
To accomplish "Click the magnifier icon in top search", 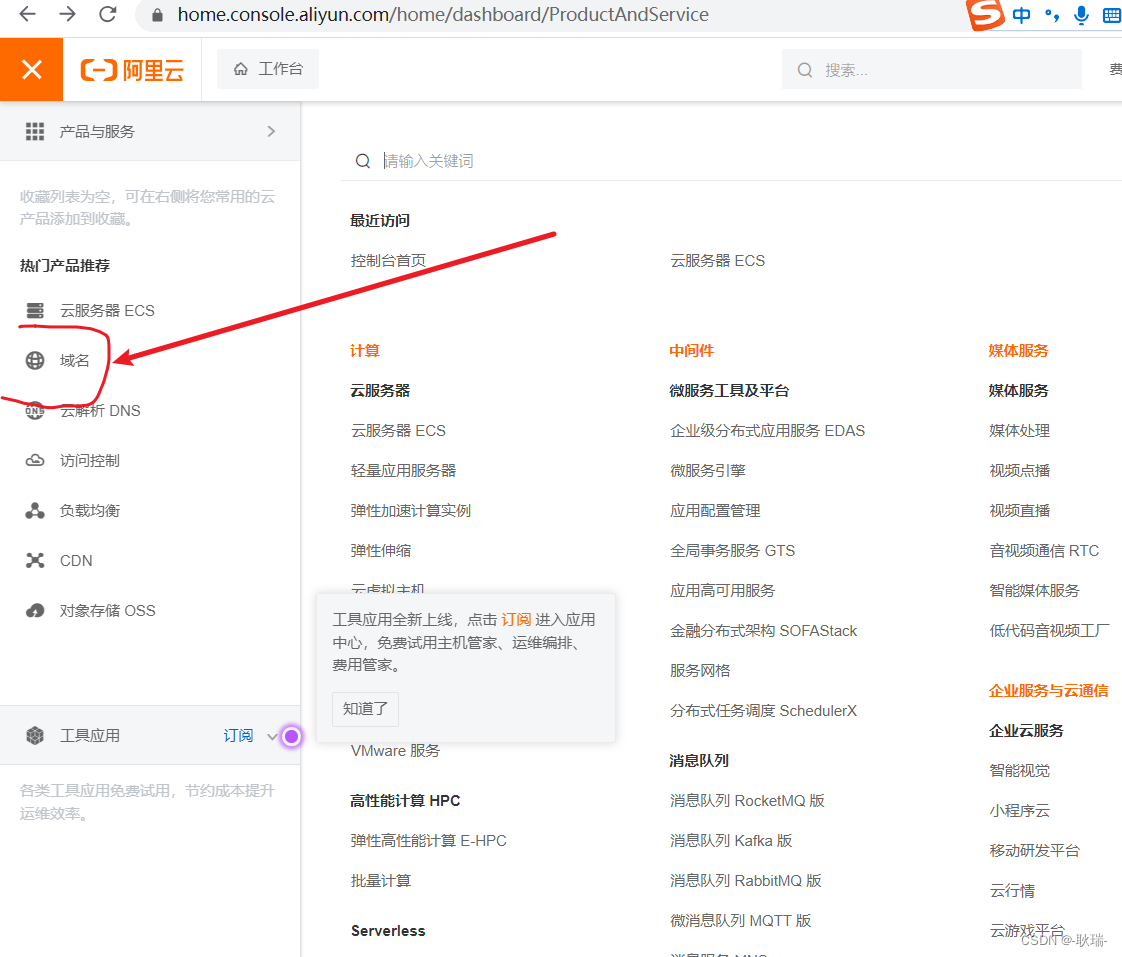I will [805, 70].
